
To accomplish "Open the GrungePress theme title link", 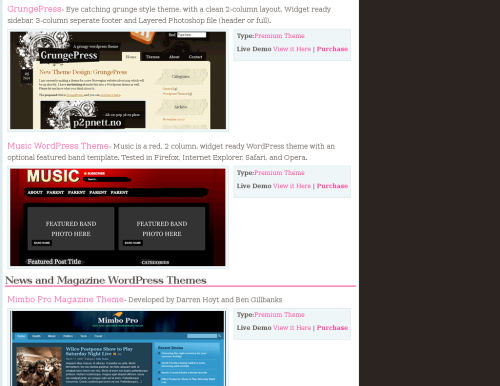I will [34, 9].
